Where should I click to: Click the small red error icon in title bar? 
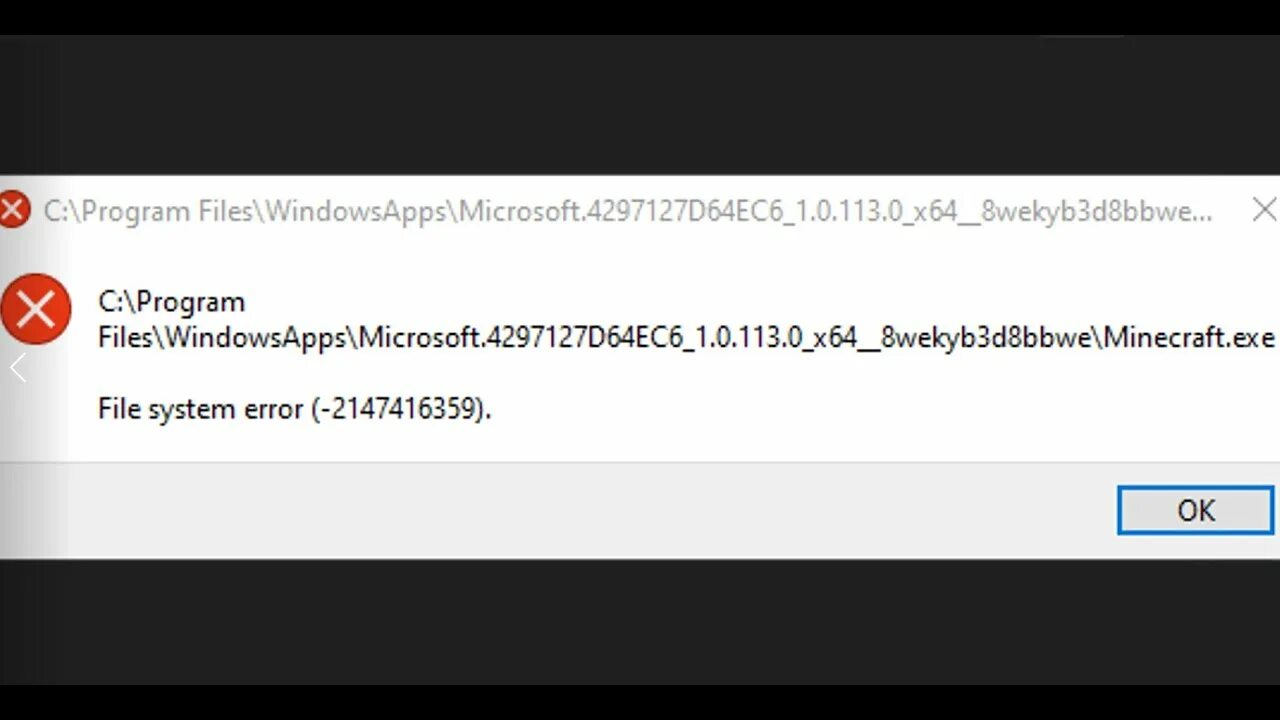[x=14, y=210]
